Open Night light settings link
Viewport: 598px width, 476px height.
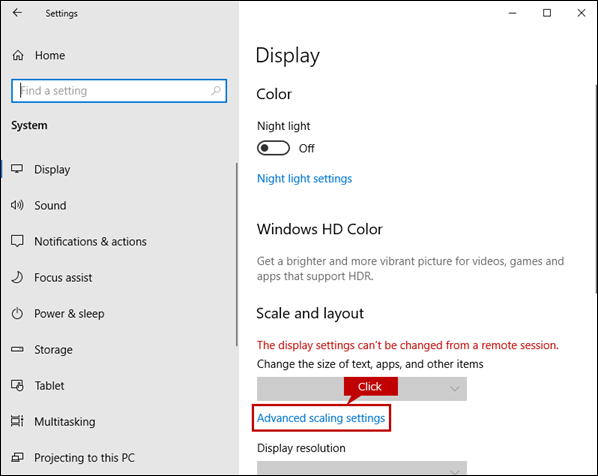coord(304,178)
